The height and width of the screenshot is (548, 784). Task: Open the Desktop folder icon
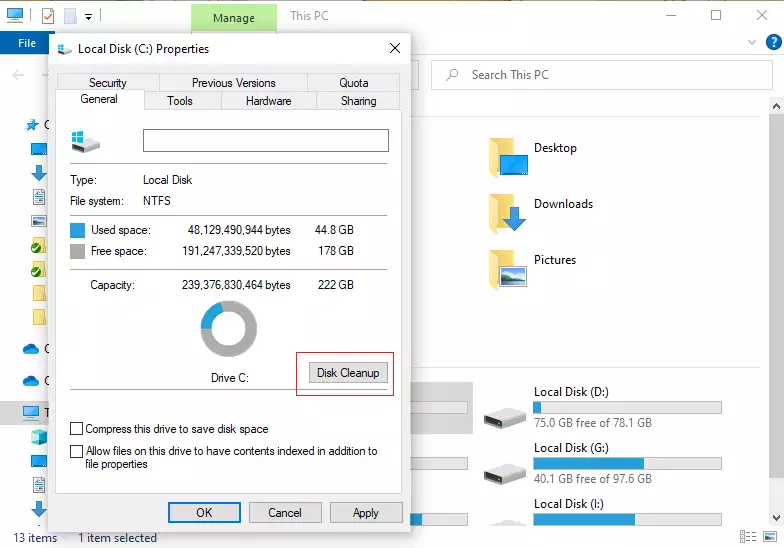tap(508, 158)
